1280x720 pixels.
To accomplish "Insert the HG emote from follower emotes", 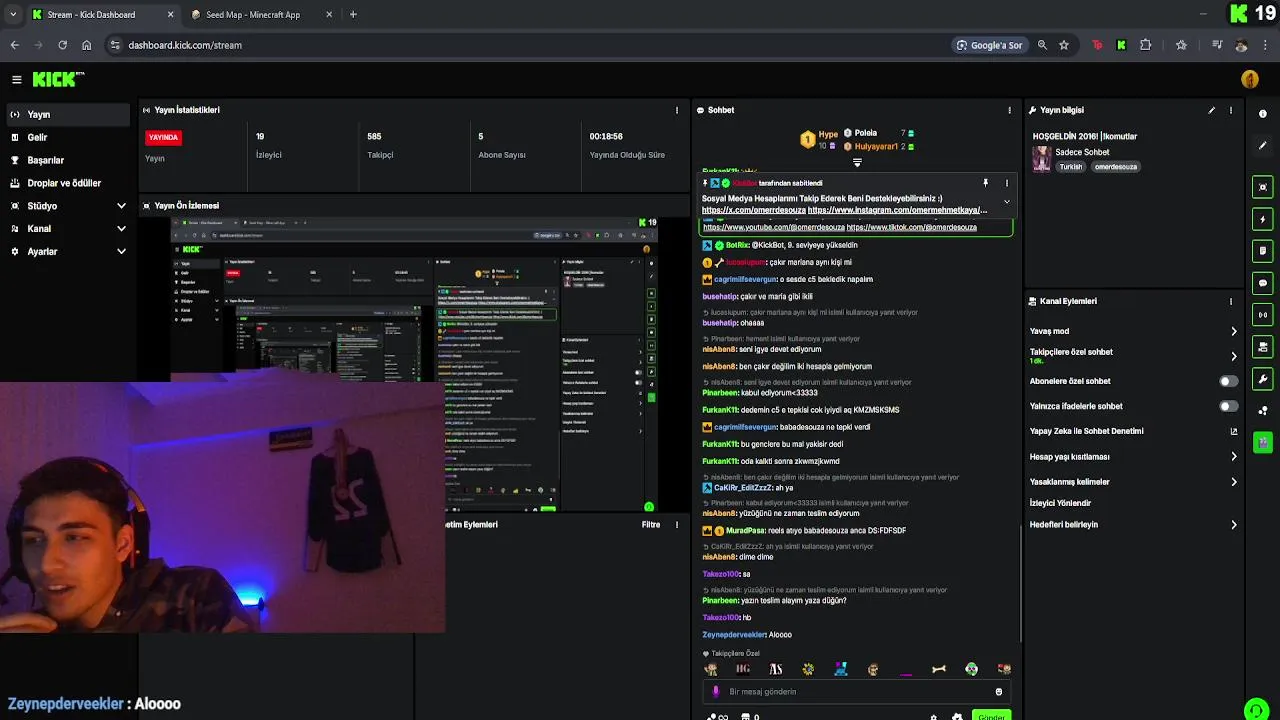I will 743,669.
